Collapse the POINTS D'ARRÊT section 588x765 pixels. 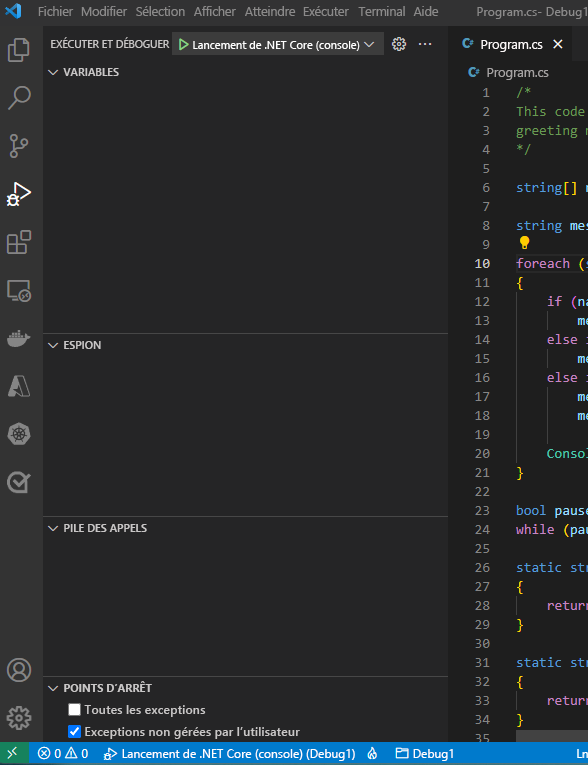point(53,688)
